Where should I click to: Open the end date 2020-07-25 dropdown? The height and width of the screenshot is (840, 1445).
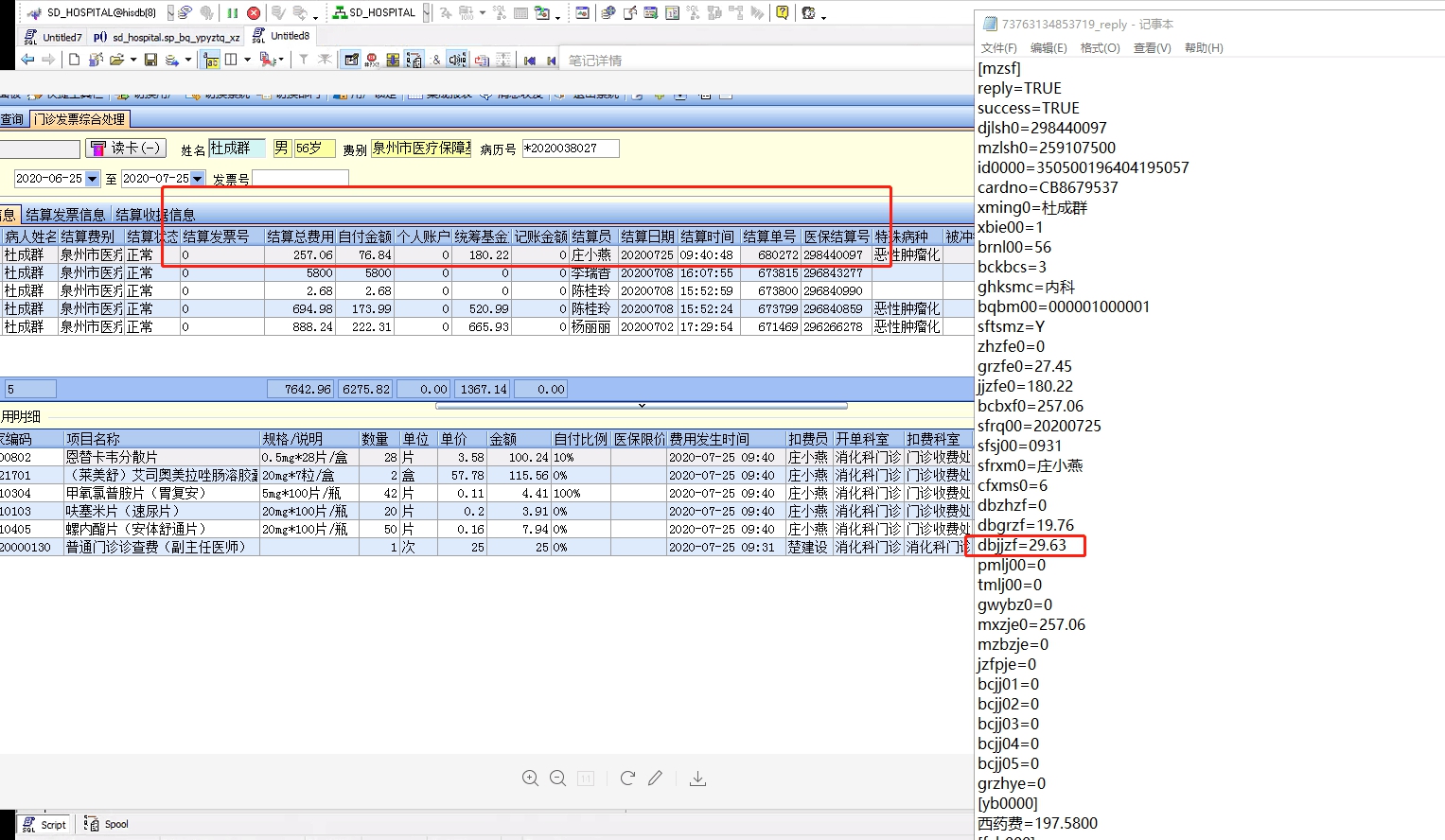[197, 179]
